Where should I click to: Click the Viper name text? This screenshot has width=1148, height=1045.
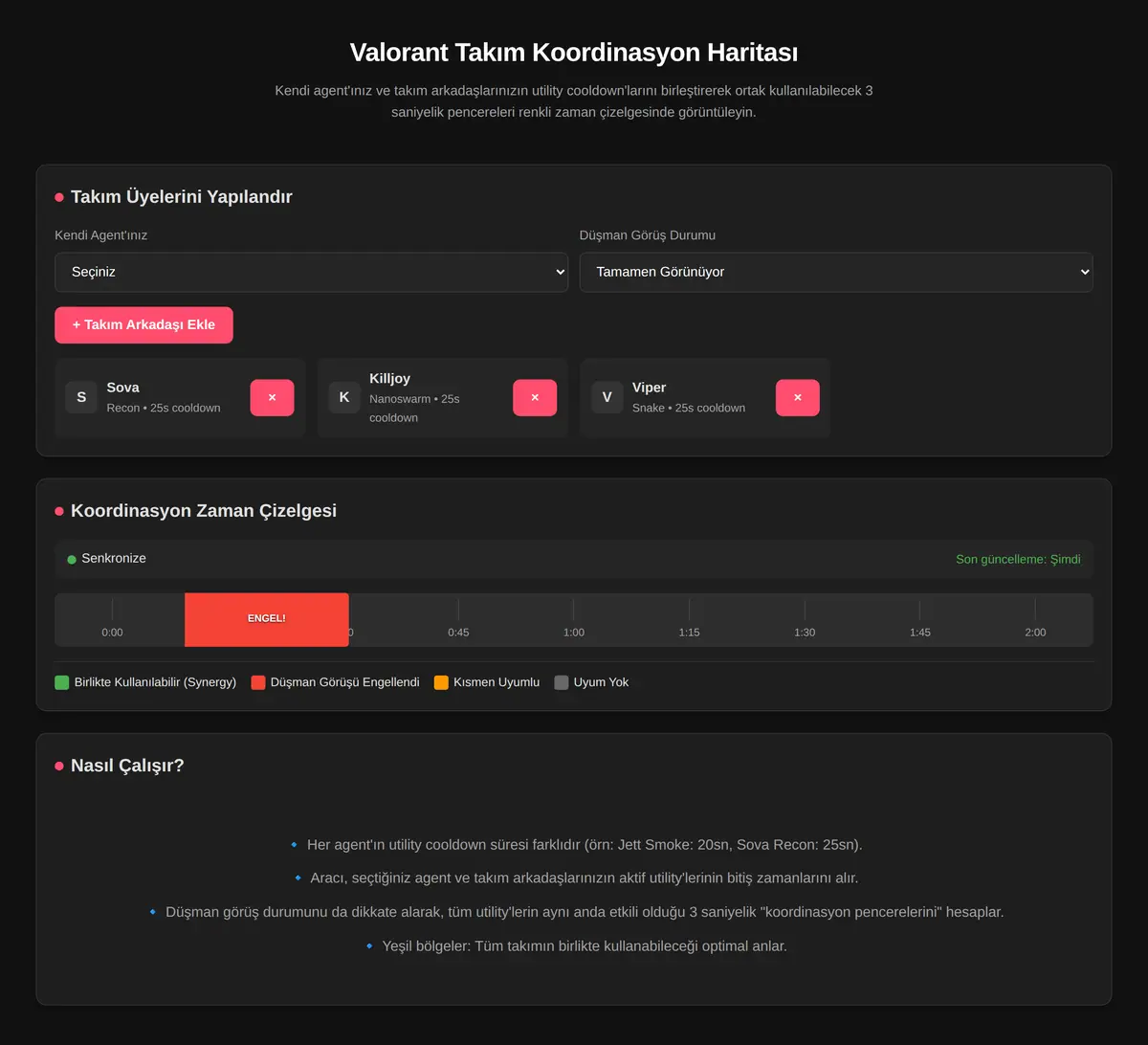pyautogui.click(x=650, y=388)
